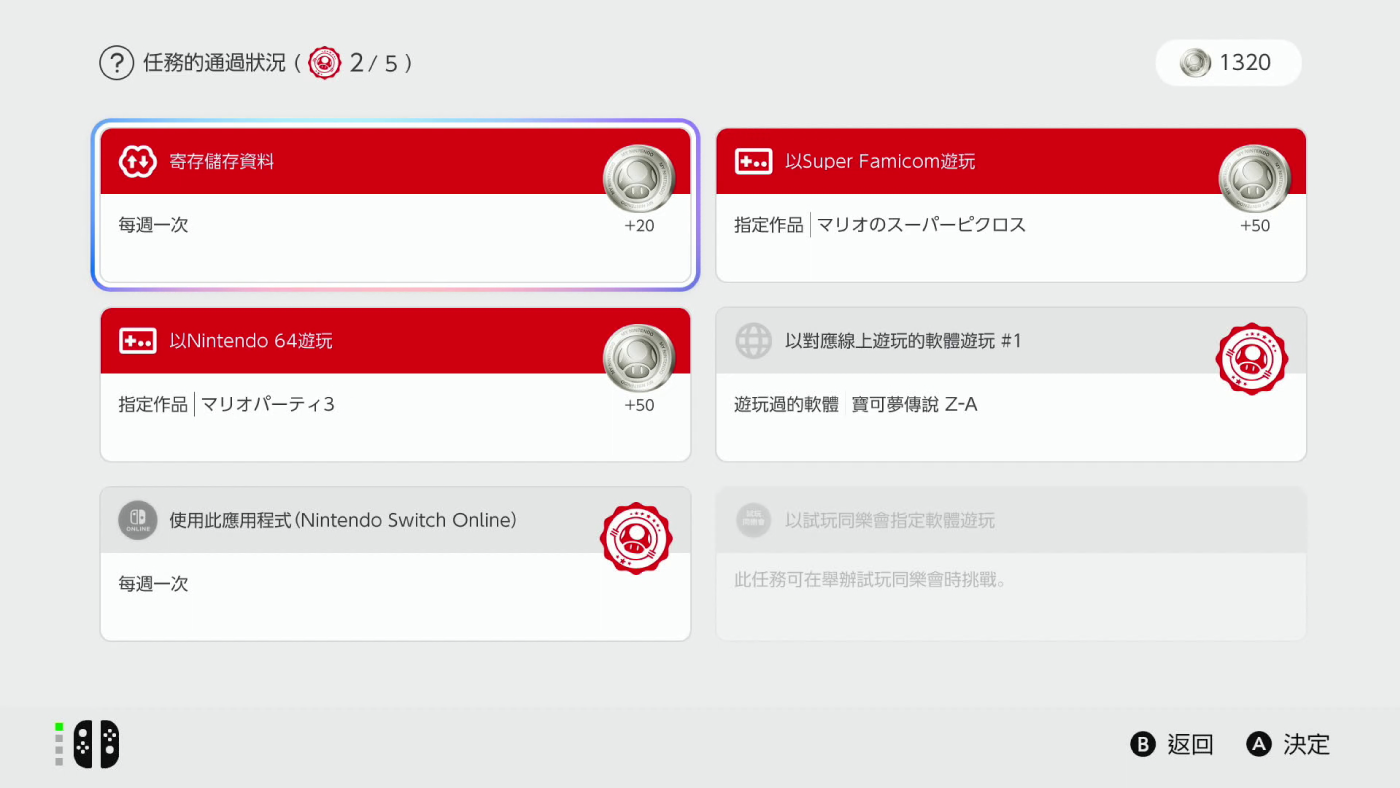Open the help question mark icon
Viewport: 1400px width, 788px height.
click(117, 62)
